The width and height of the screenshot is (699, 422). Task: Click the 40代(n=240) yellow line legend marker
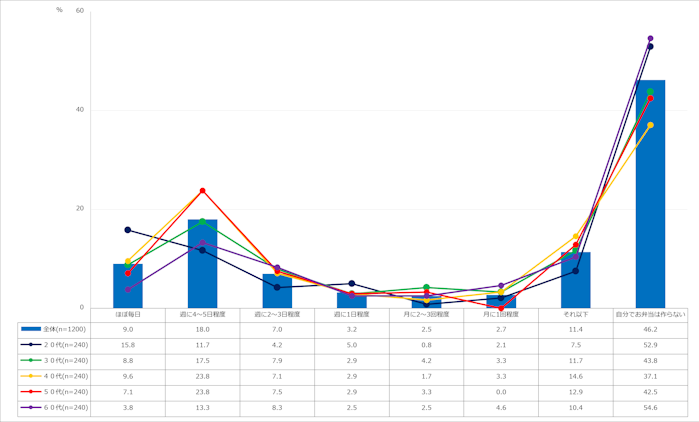coord(30,377)
